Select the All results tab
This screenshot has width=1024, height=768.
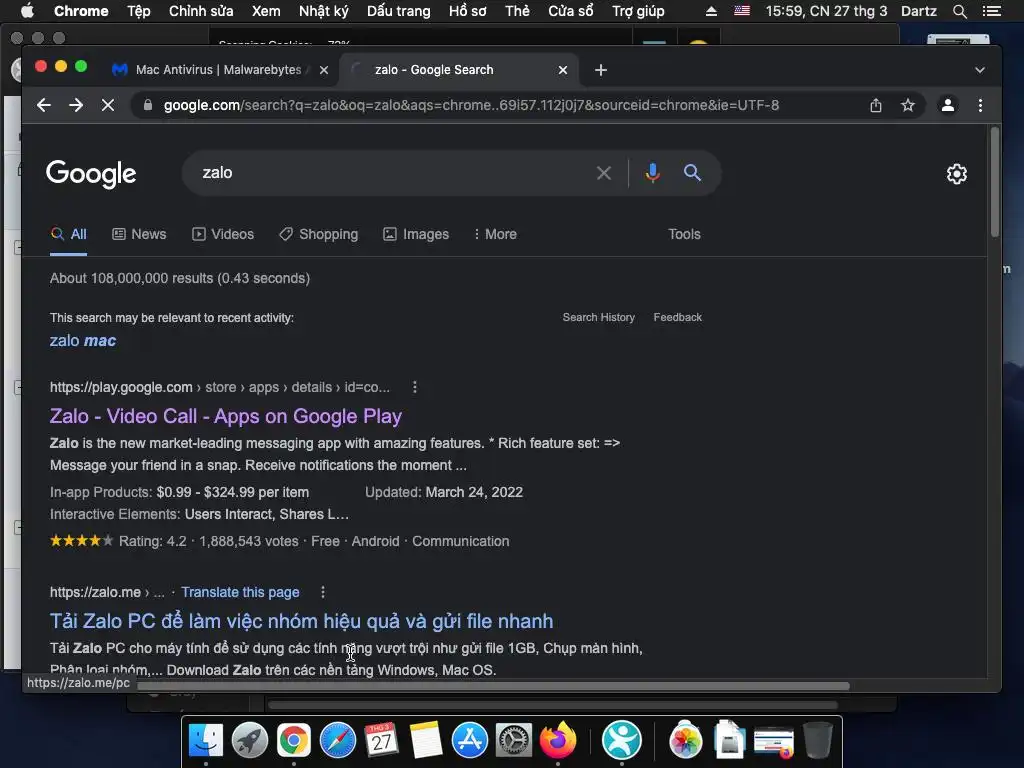click(69, 234)
